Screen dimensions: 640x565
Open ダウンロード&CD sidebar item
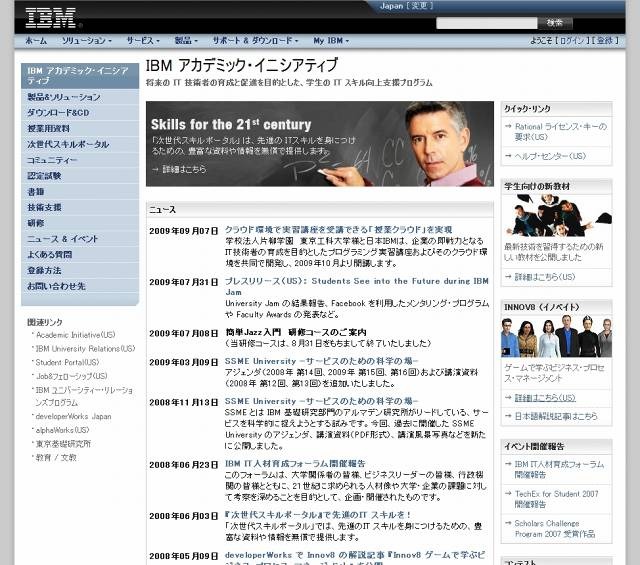[x=80, y=113]
